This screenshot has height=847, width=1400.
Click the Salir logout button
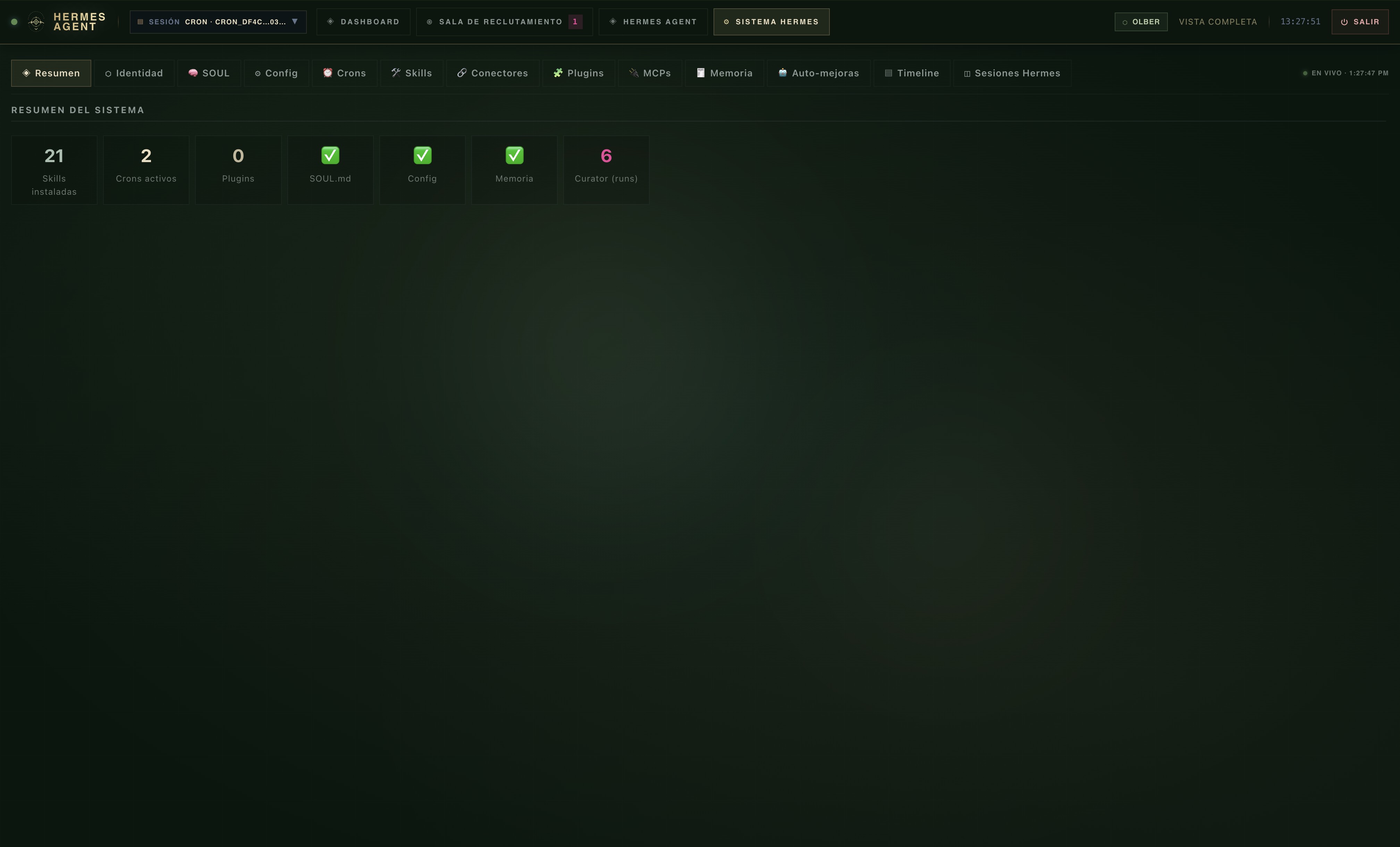1360,22
